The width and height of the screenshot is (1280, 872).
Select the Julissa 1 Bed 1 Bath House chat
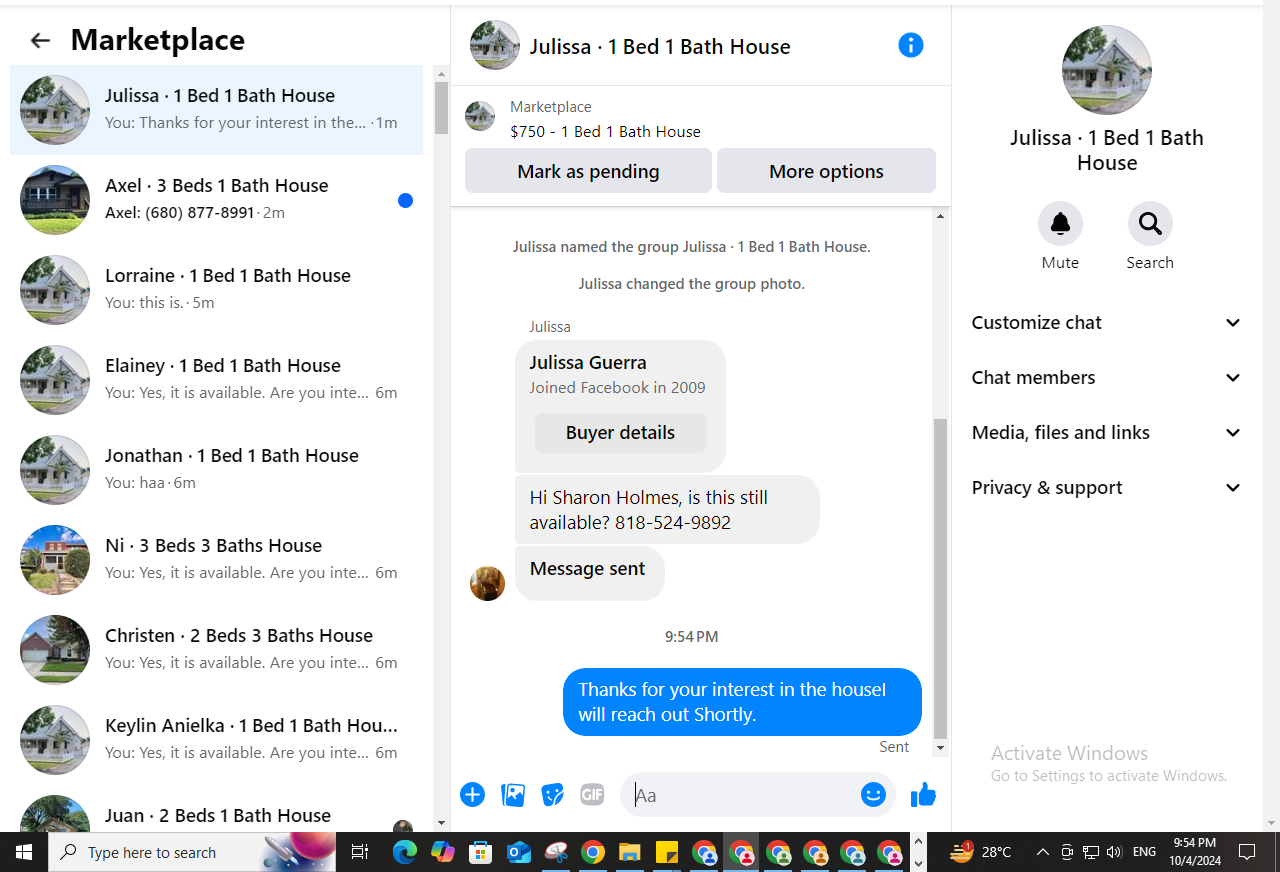pos(216,110)
